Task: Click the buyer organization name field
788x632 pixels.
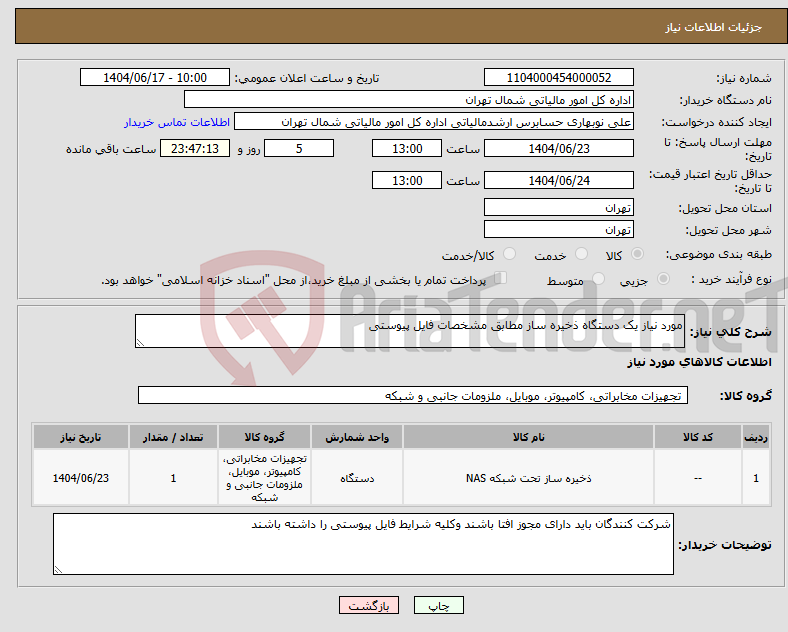Action: (409, 99)
